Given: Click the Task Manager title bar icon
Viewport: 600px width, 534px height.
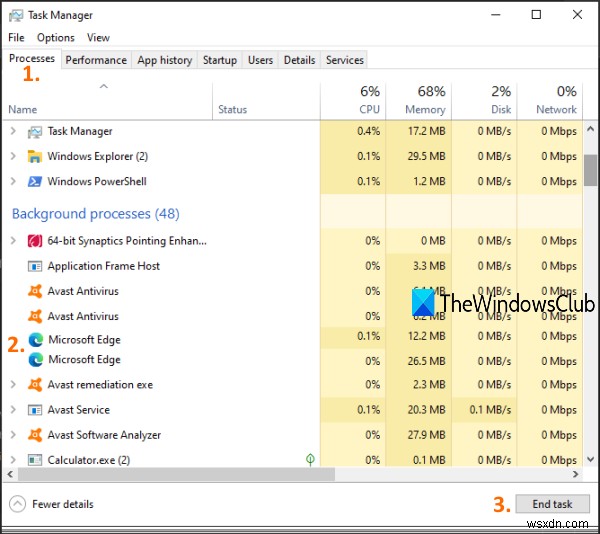Looking at the screenshot, I should [16, 15].
